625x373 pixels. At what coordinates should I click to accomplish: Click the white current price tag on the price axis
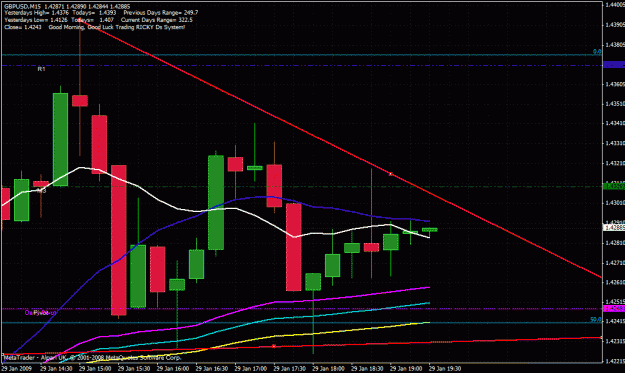coord(614,228)
